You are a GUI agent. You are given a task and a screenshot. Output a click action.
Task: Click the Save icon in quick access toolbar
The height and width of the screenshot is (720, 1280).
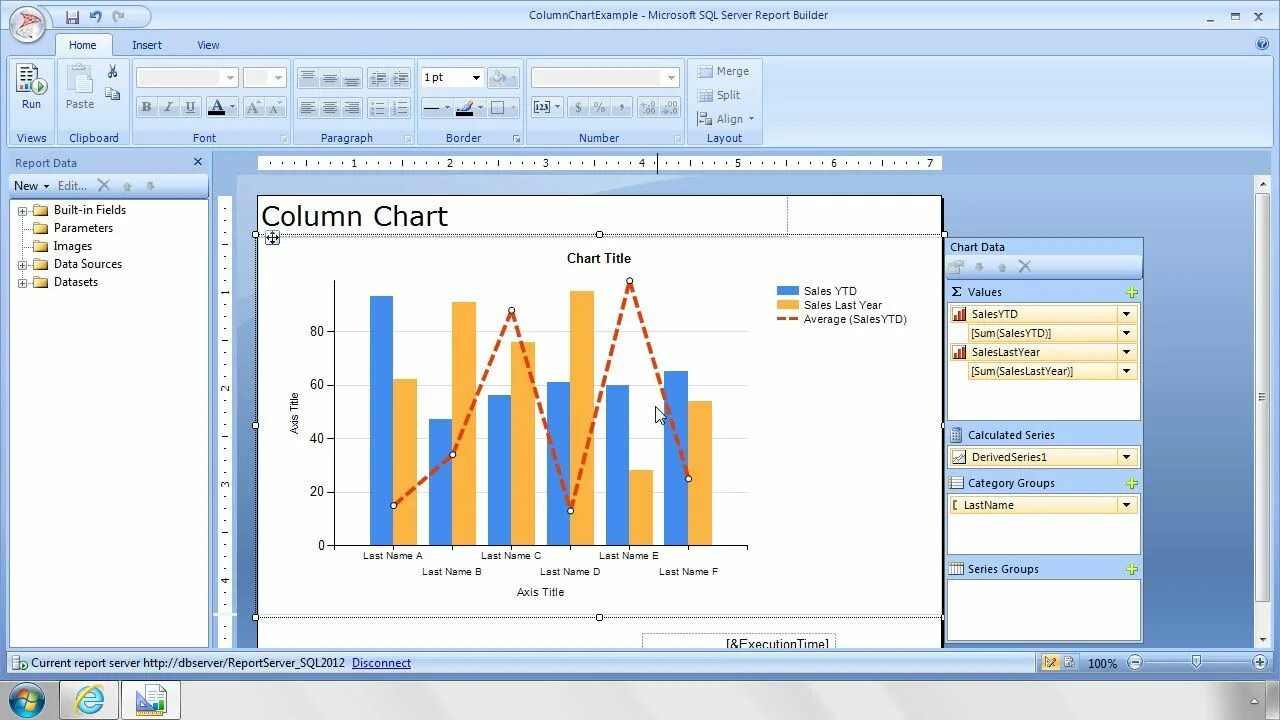point(72,17)
